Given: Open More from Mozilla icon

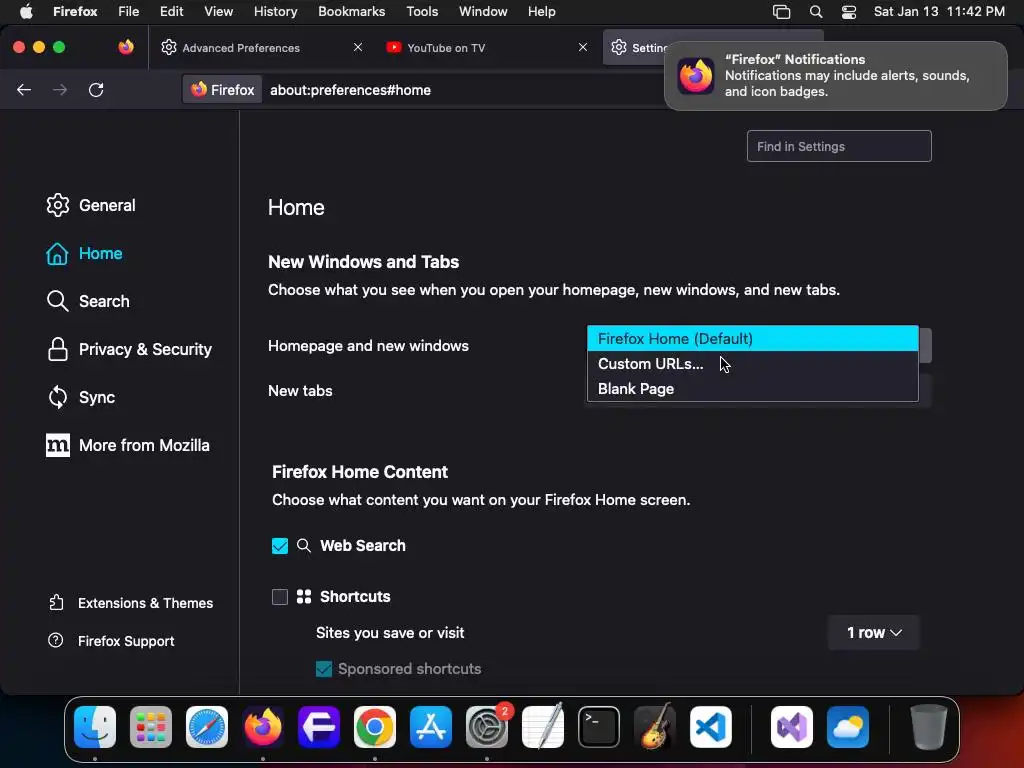Looking at the screenshot, I should click(x=57, y=445).
